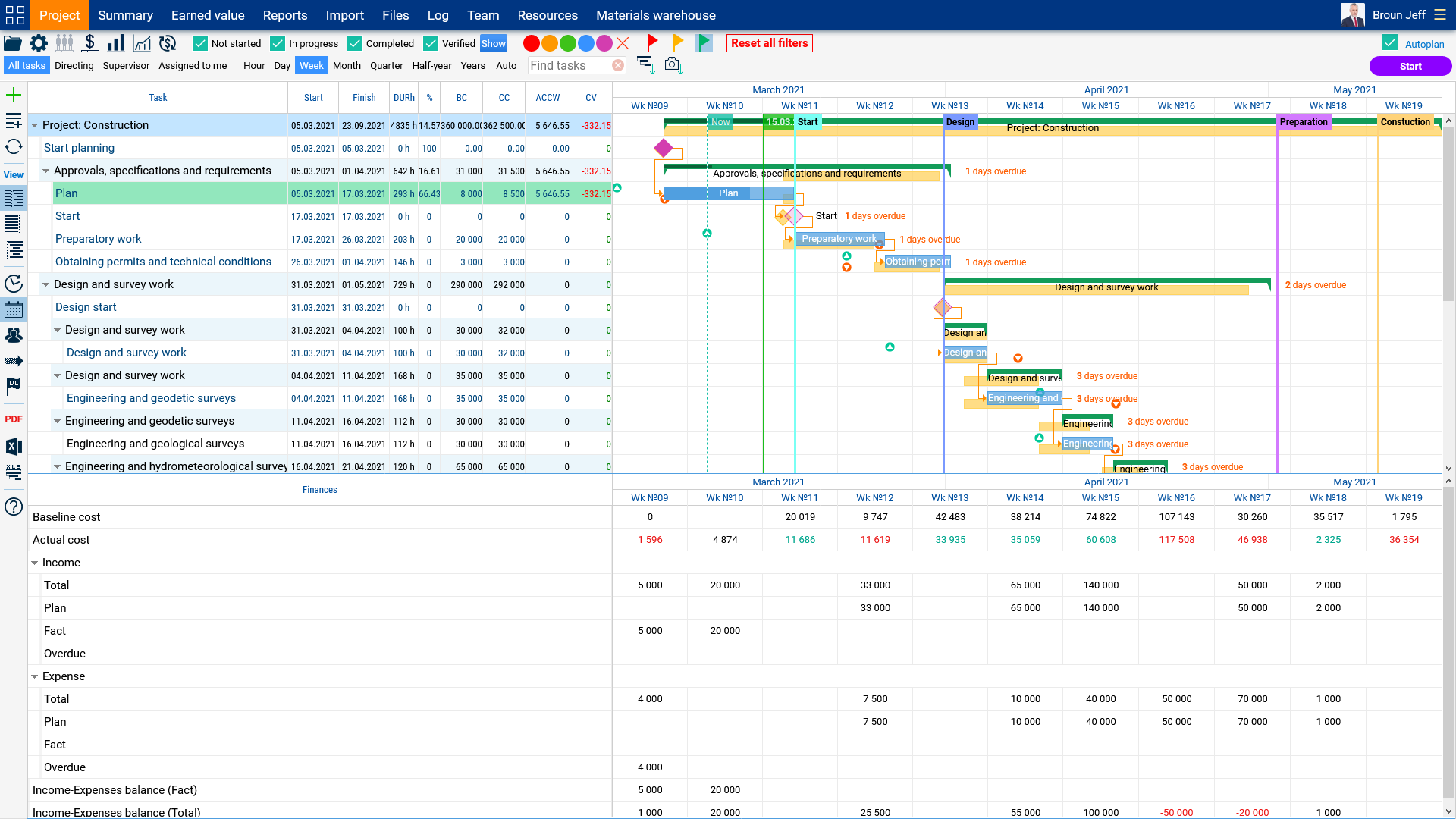Click Reset all filters button

(x=770, y=43)
